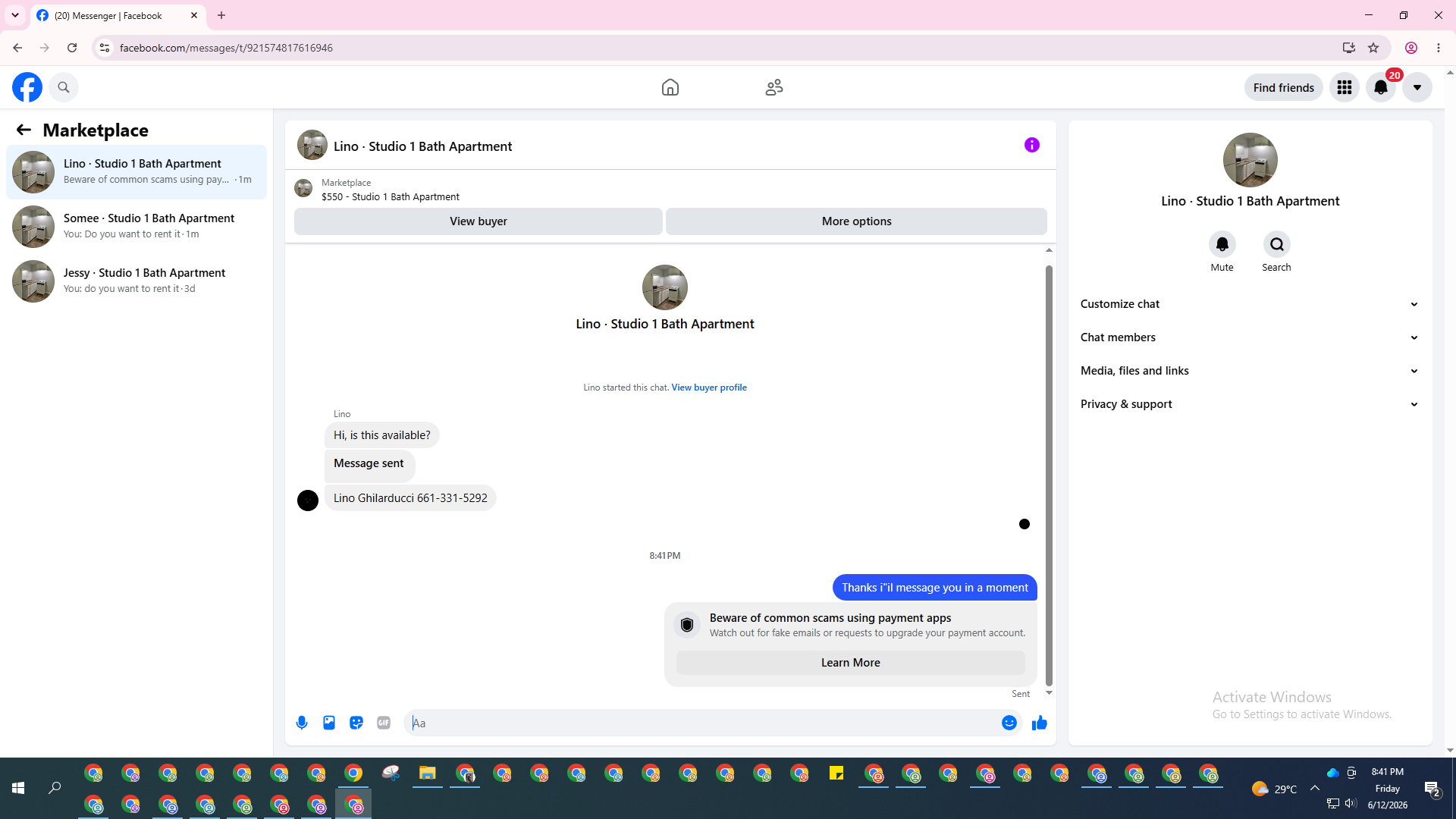1456x819 pixels.
Task: Open Chrome's three-dot menu
Action: 1439,48
